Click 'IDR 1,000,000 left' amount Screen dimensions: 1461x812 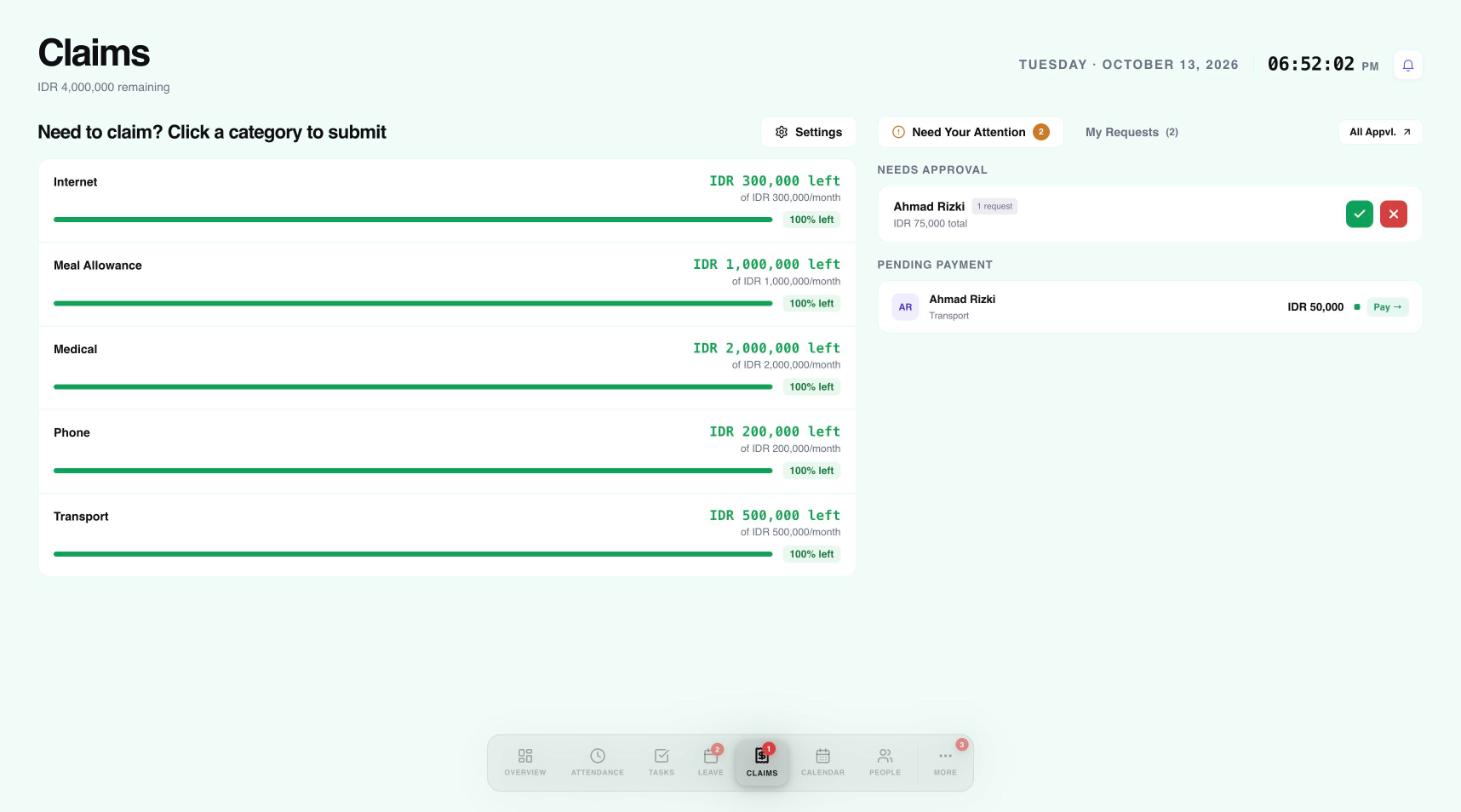click(767, 264)
